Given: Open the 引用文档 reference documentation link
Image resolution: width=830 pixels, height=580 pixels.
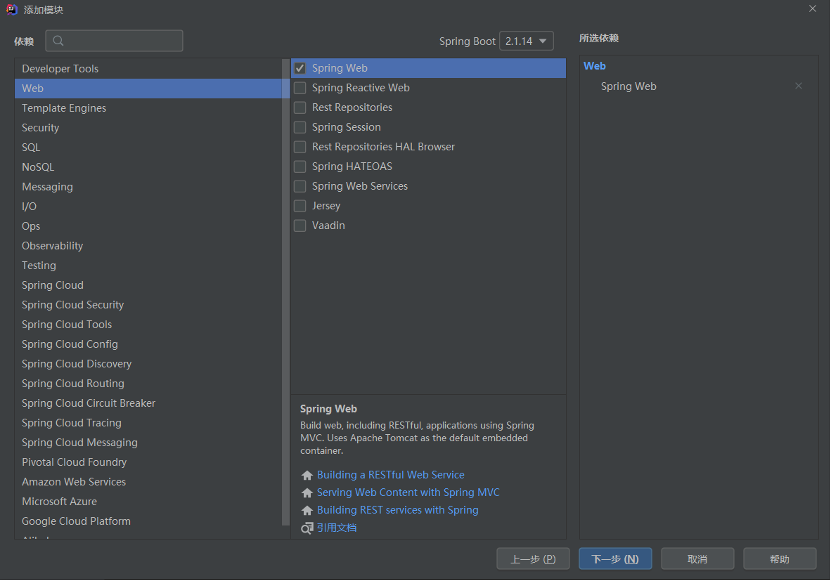Looking at the screenshot, I should point(337,528).
